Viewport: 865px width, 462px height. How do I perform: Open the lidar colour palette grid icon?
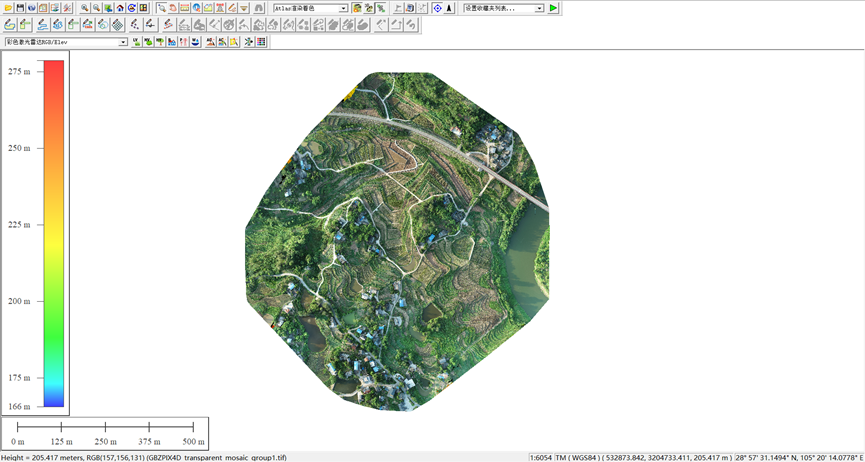(261, 42)
